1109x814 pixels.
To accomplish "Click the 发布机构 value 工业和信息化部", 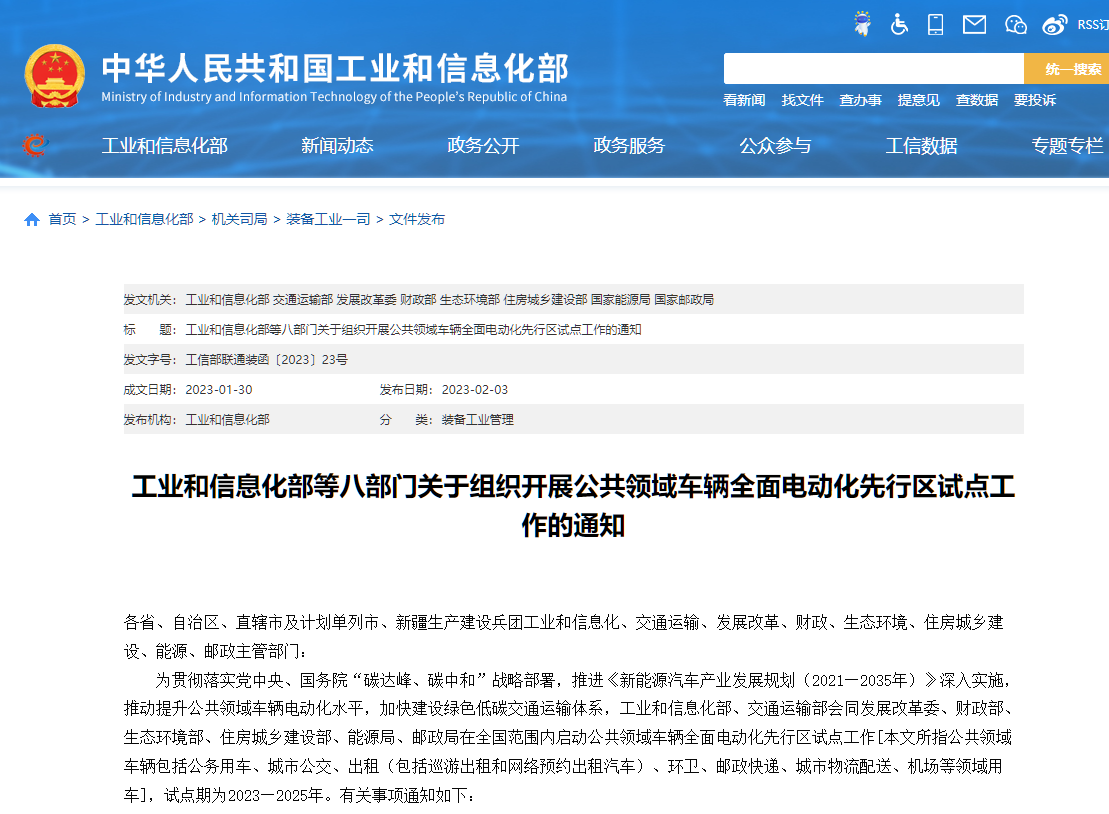I will click(227, 420).
